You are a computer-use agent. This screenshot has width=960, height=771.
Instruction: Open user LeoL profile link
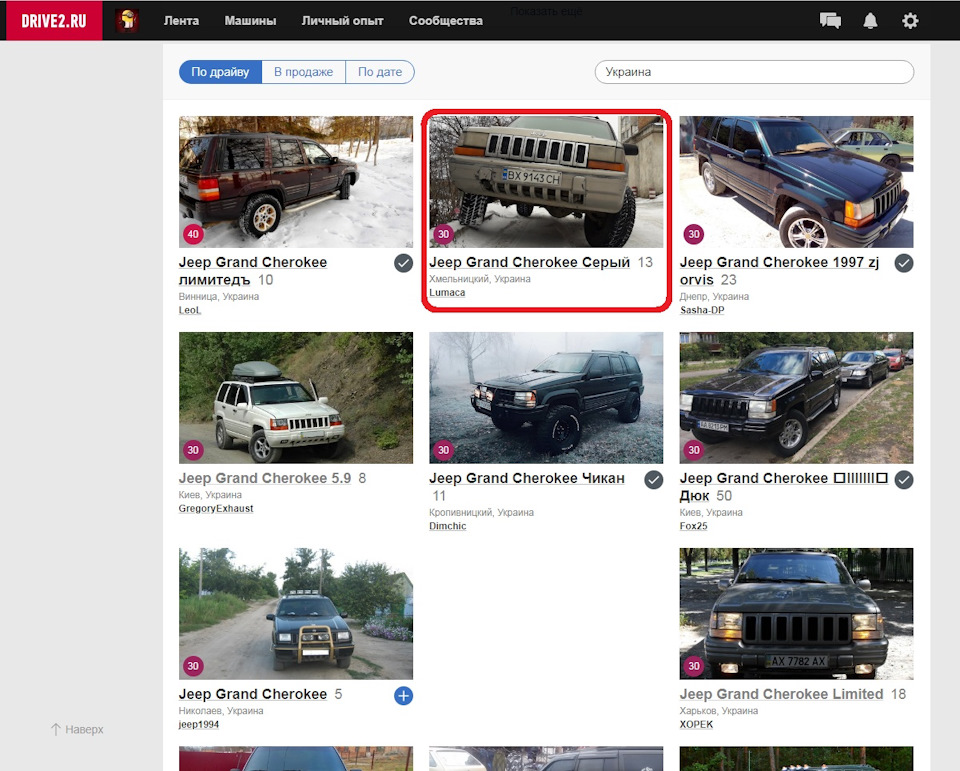[189, 310]
